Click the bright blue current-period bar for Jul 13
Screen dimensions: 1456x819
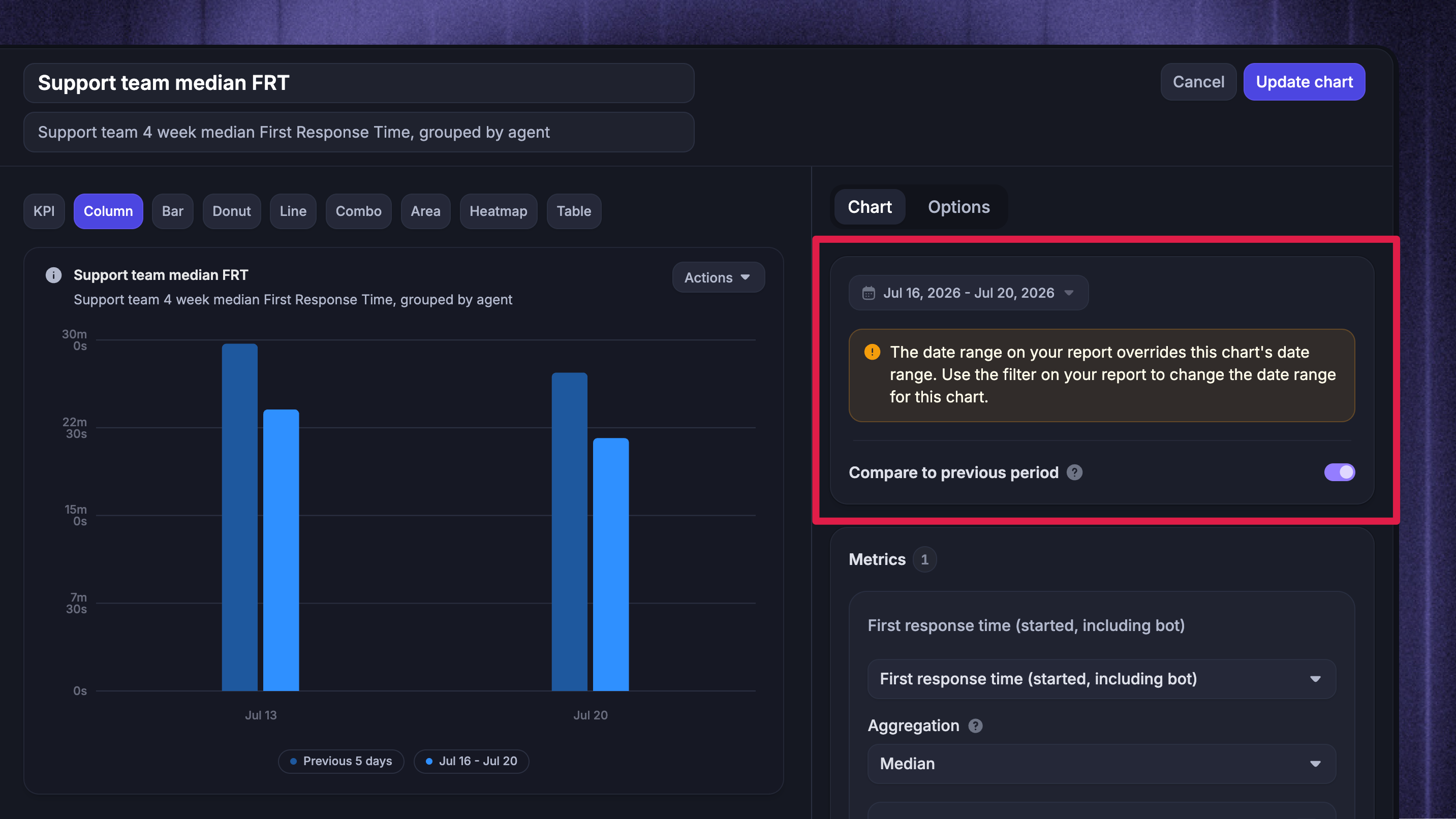(281, 550)
